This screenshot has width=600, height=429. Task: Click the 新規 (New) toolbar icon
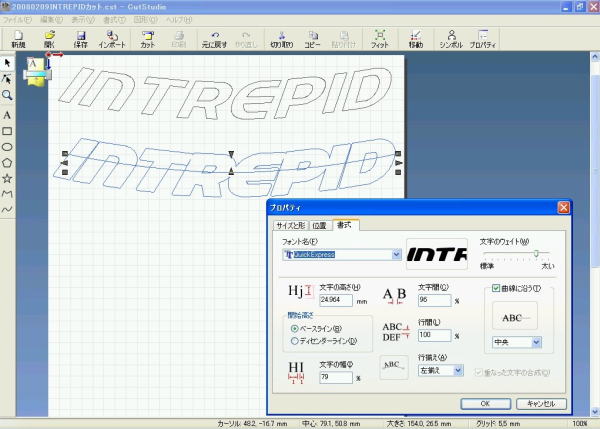[x=18, y=39]
